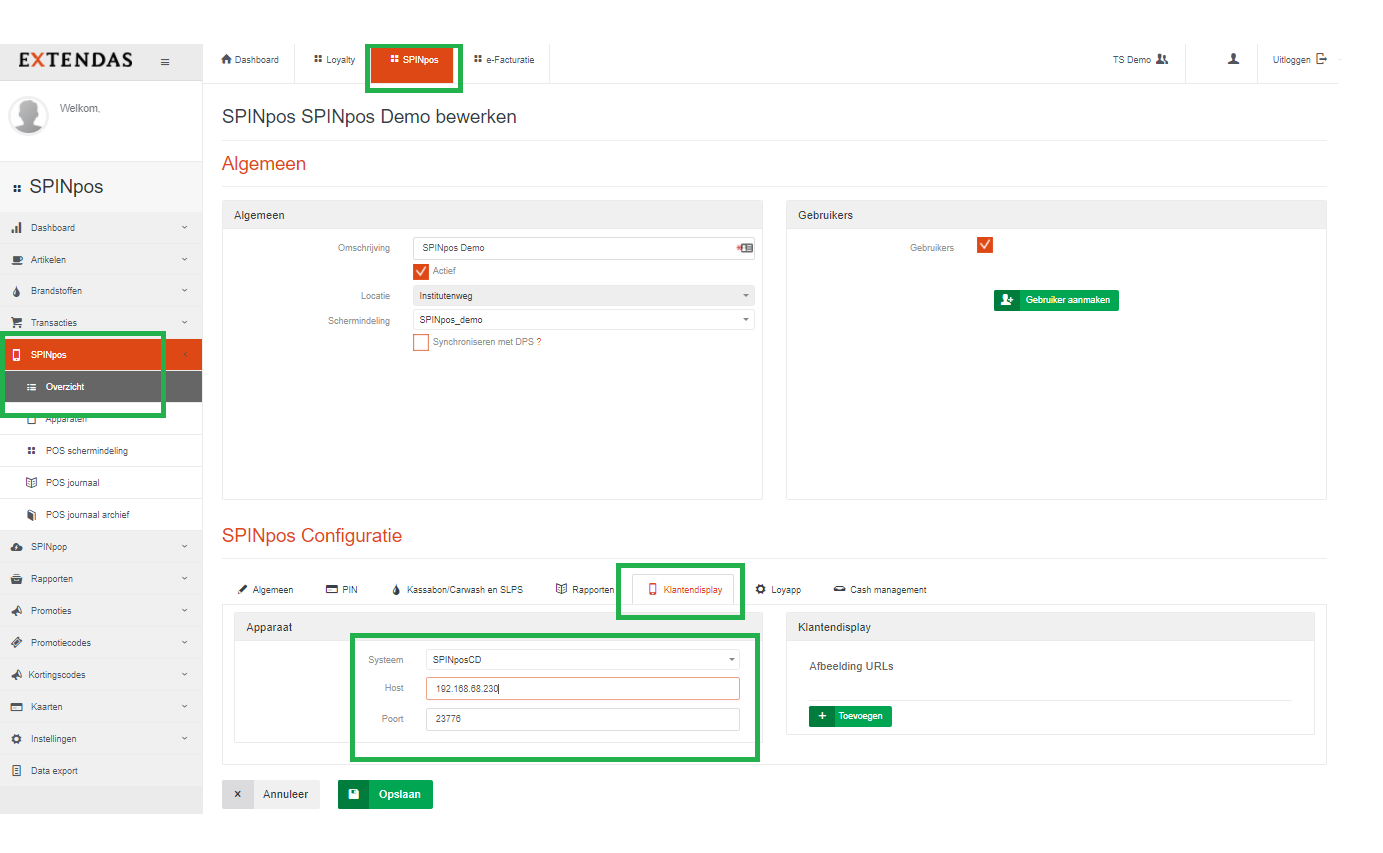Open the SPINpos top navigation tab

[x=414, y=60]
